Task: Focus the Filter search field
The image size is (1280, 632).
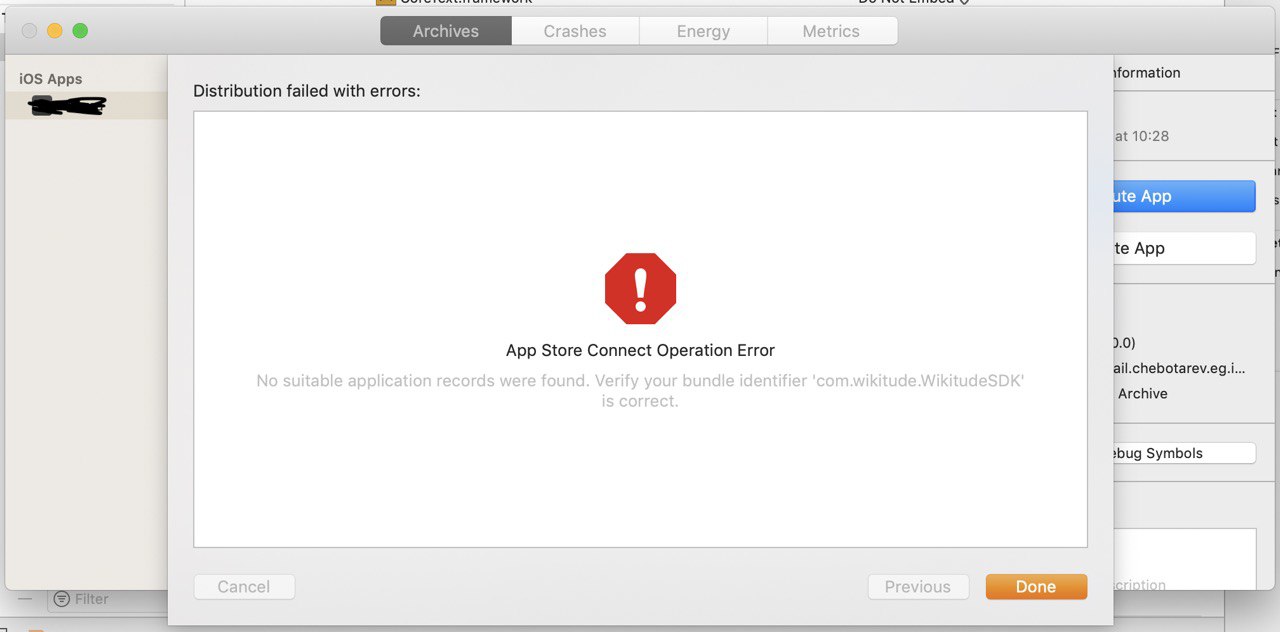Action: pyautogui.click(x=108, y=599)
